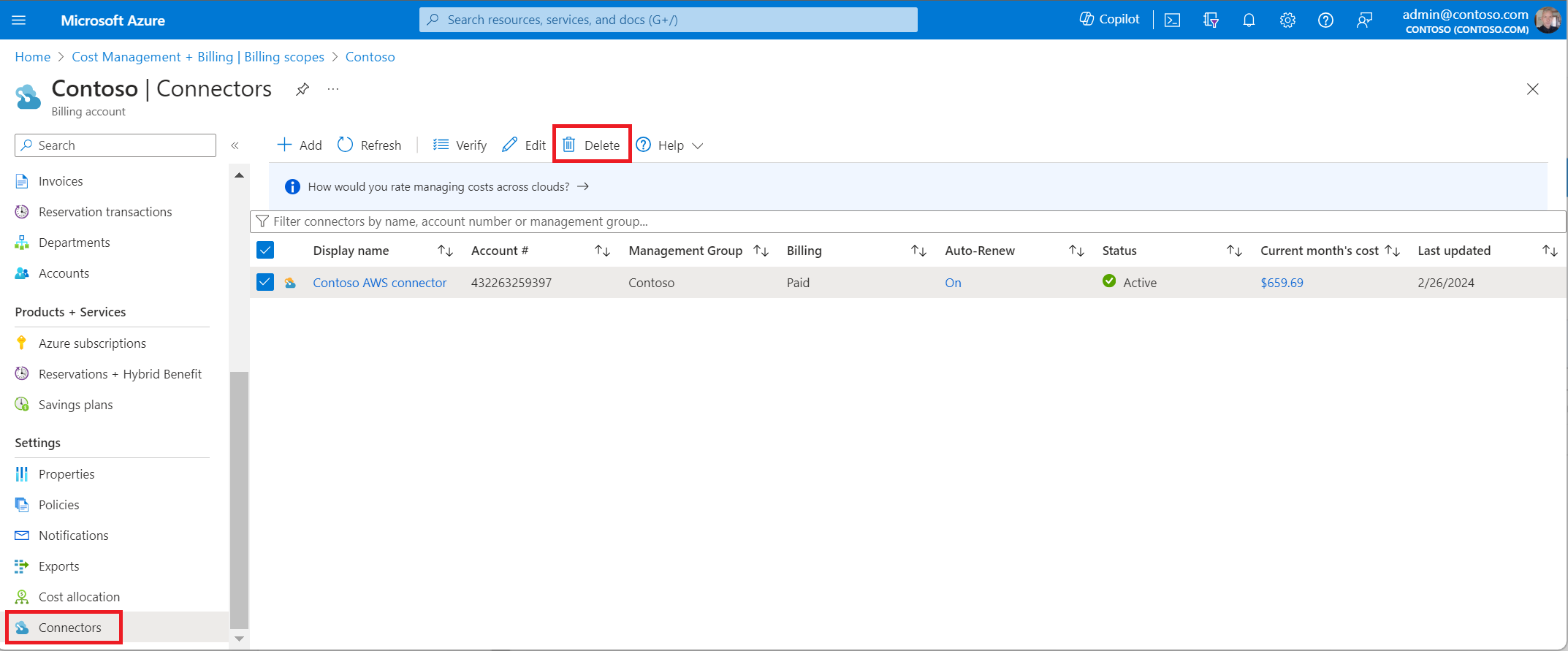The height and width of the screenshot is (651, 1568).
Task: Open the notifications bell
Action: (x=1249, y=20)
